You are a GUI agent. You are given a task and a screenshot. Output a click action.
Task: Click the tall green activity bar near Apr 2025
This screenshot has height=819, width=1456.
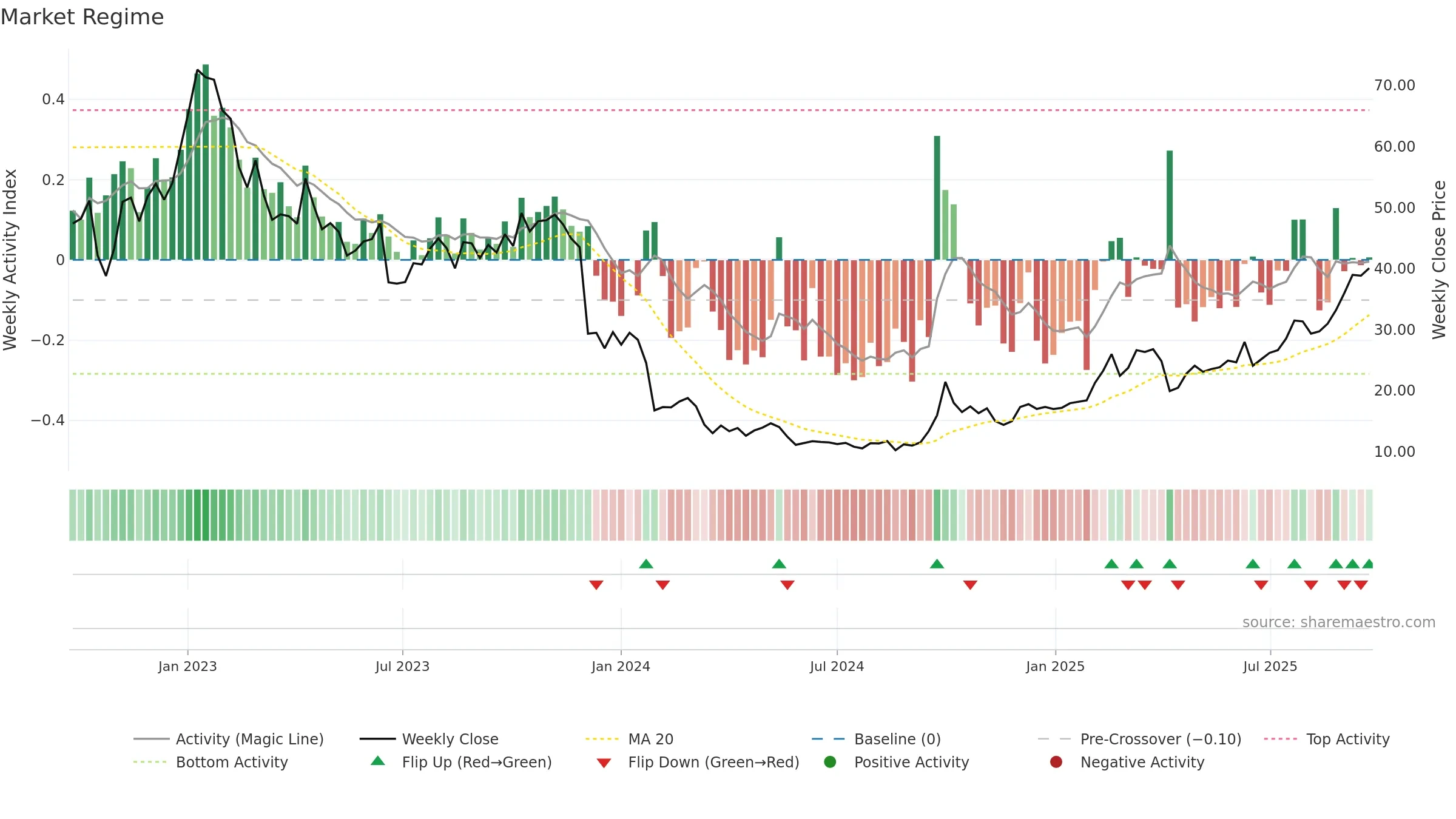pyautogui.click(x=1170, y=205)
